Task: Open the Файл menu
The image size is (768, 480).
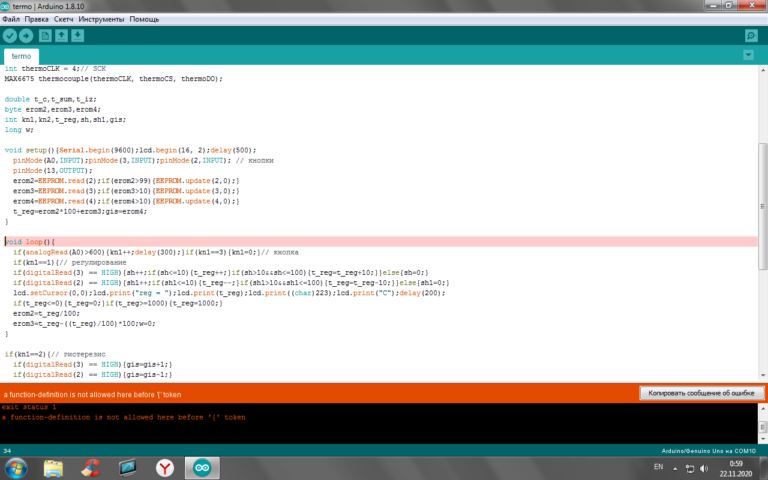Action: click(10, 19)
